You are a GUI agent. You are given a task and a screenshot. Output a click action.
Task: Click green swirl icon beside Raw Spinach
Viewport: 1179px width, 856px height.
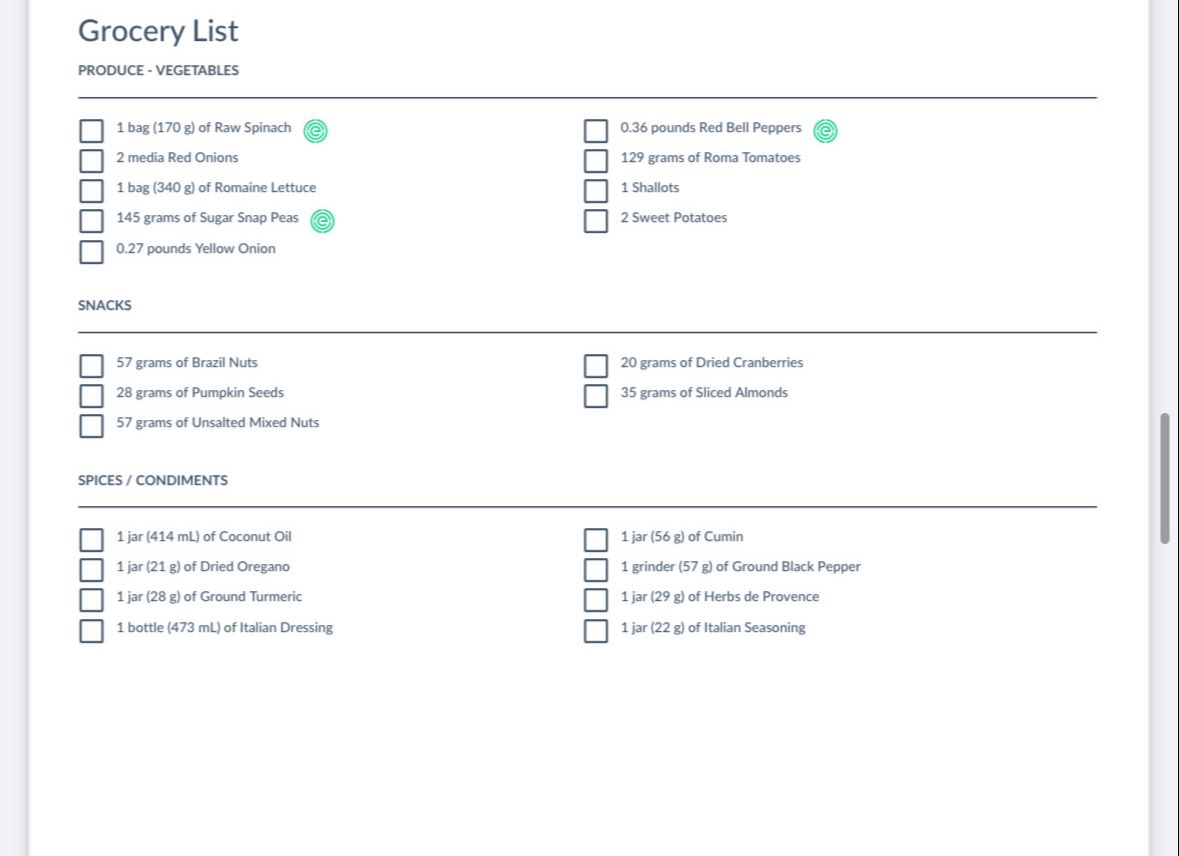tap(315, 131)
